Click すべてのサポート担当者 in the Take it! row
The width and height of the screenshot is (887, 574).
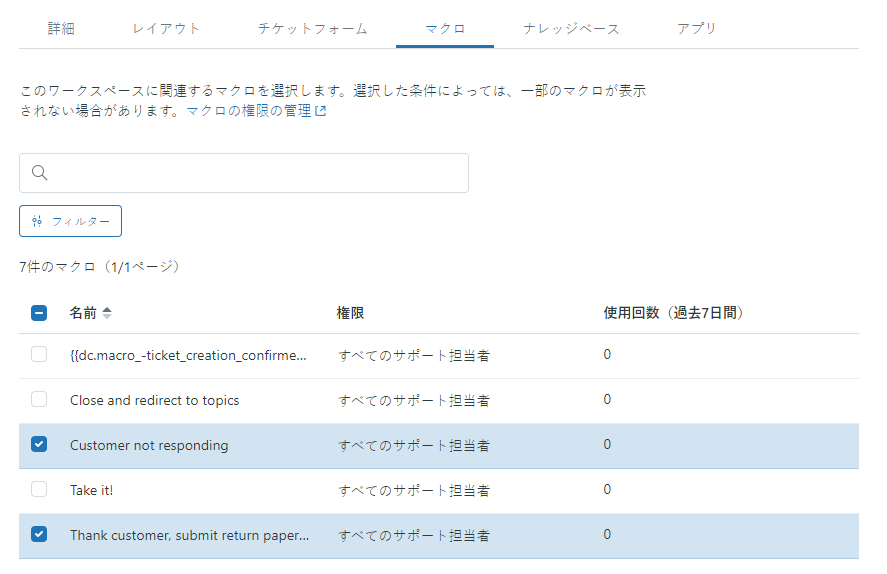414,490
